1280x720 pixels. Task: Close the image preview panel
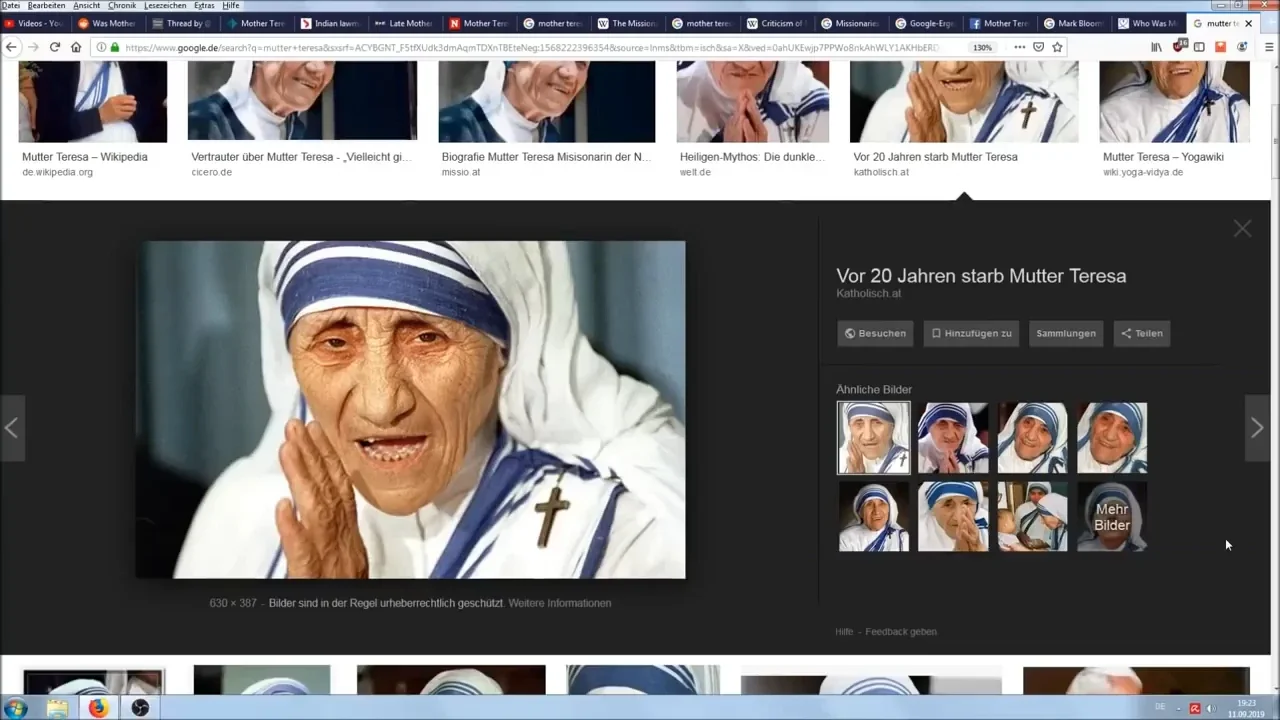tap(1242, 229)
